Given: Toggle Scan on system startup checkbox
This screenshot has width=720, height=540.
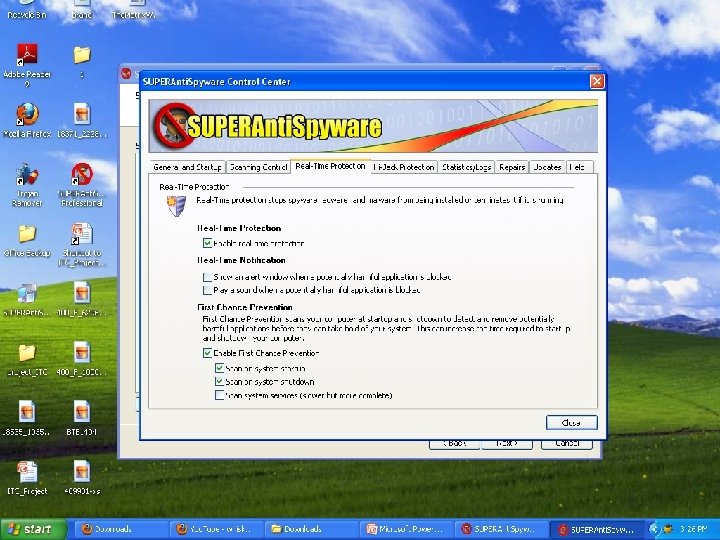Looking at the screenshot, I should (x=219, y=368).
